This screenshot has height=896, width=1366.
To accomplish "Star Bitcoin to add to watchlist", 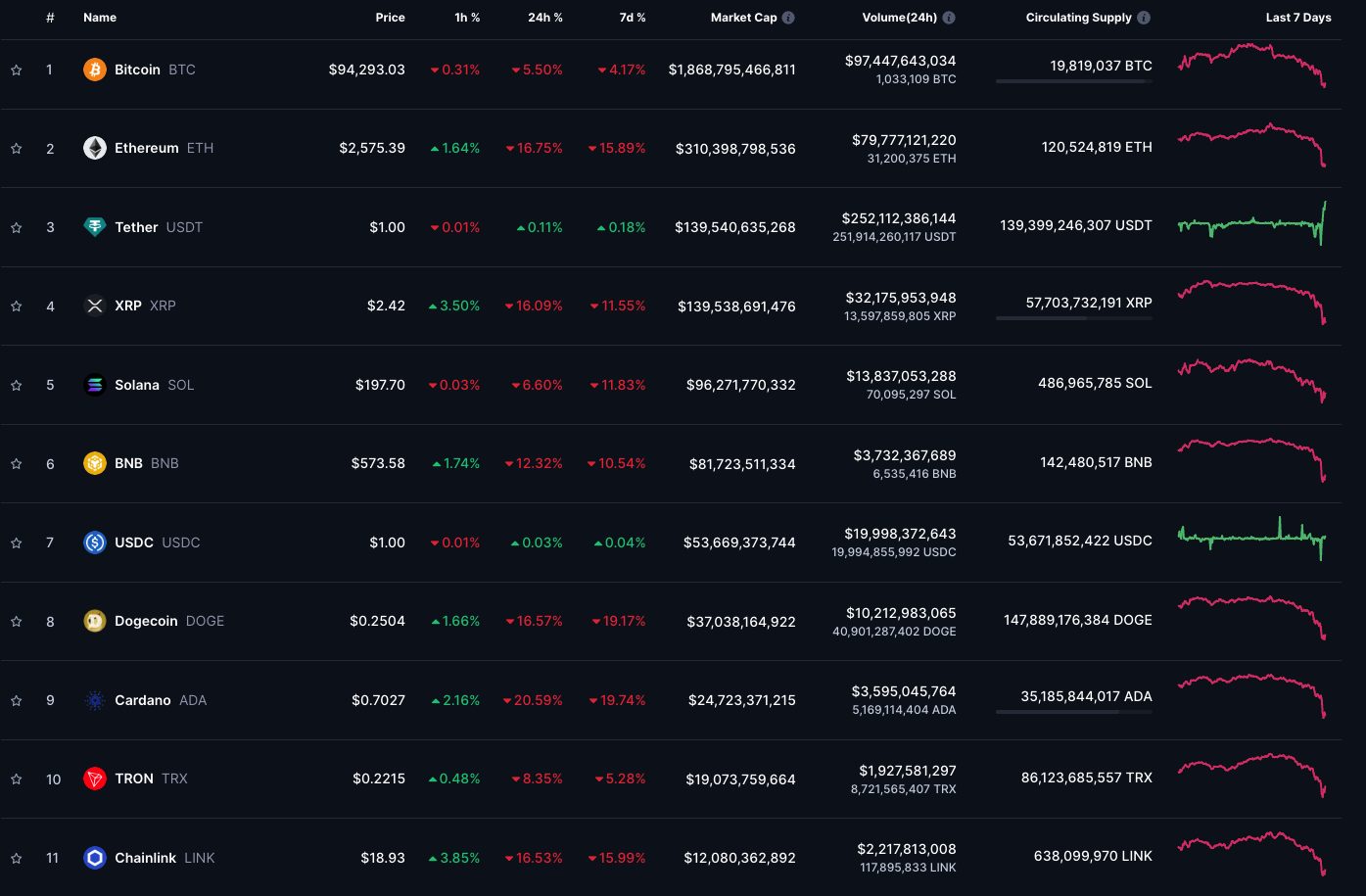I will point(17,70).
